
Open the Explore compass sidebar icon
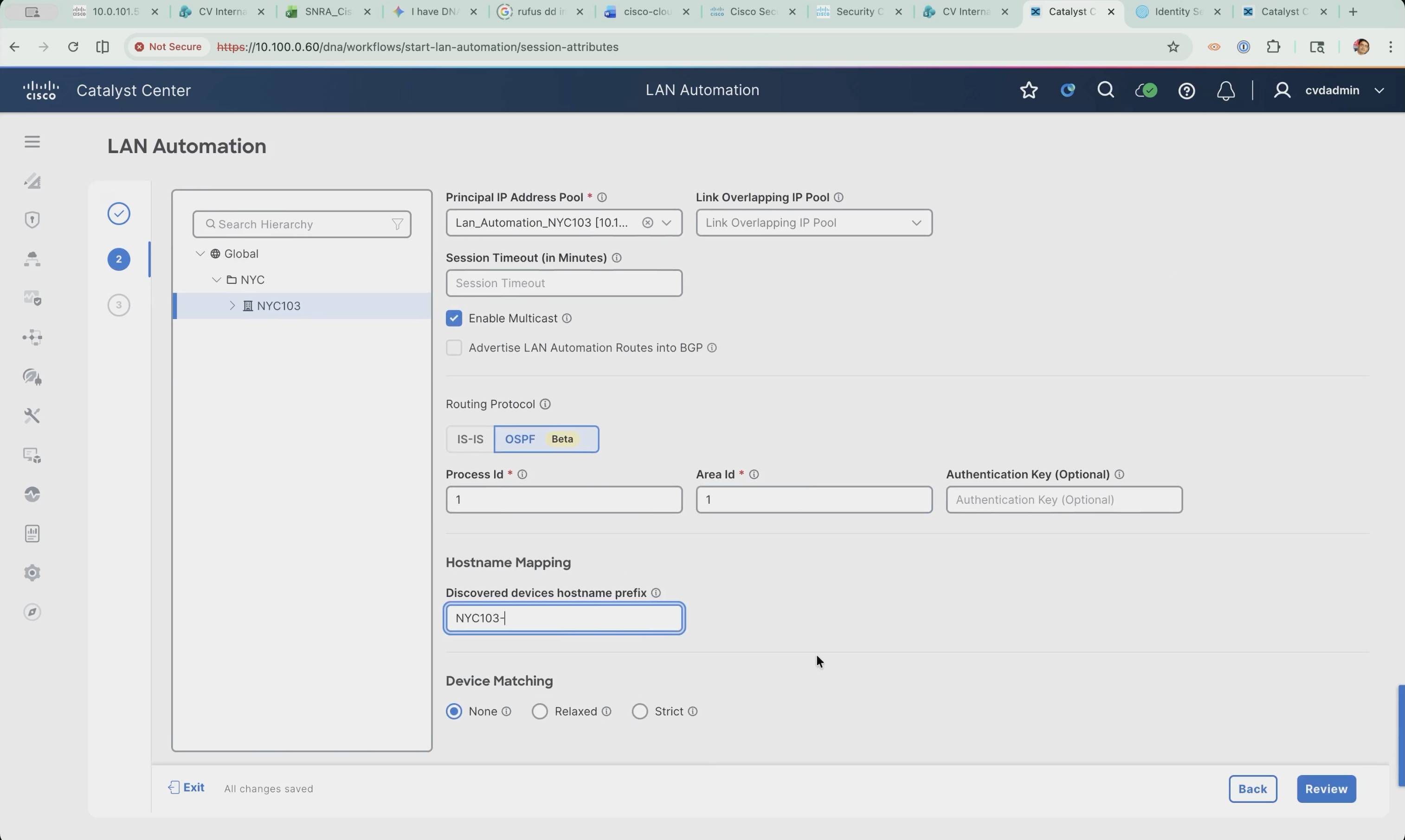click(x=32, y=612)
